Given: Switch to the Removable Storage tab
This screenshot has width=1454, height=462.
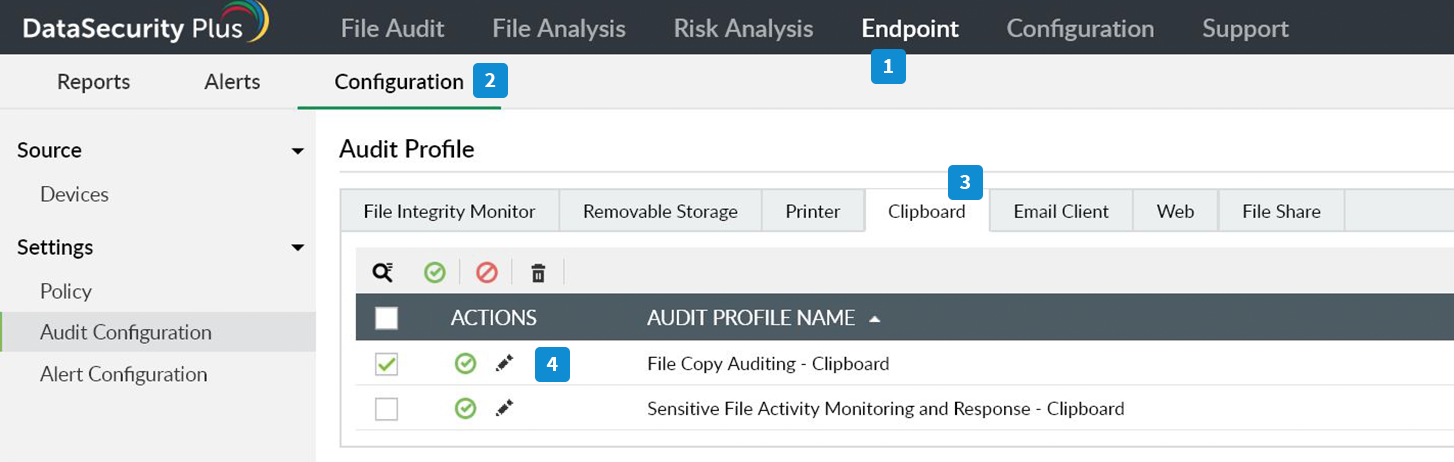Looking at the screenshot, I should click(660, 211).
